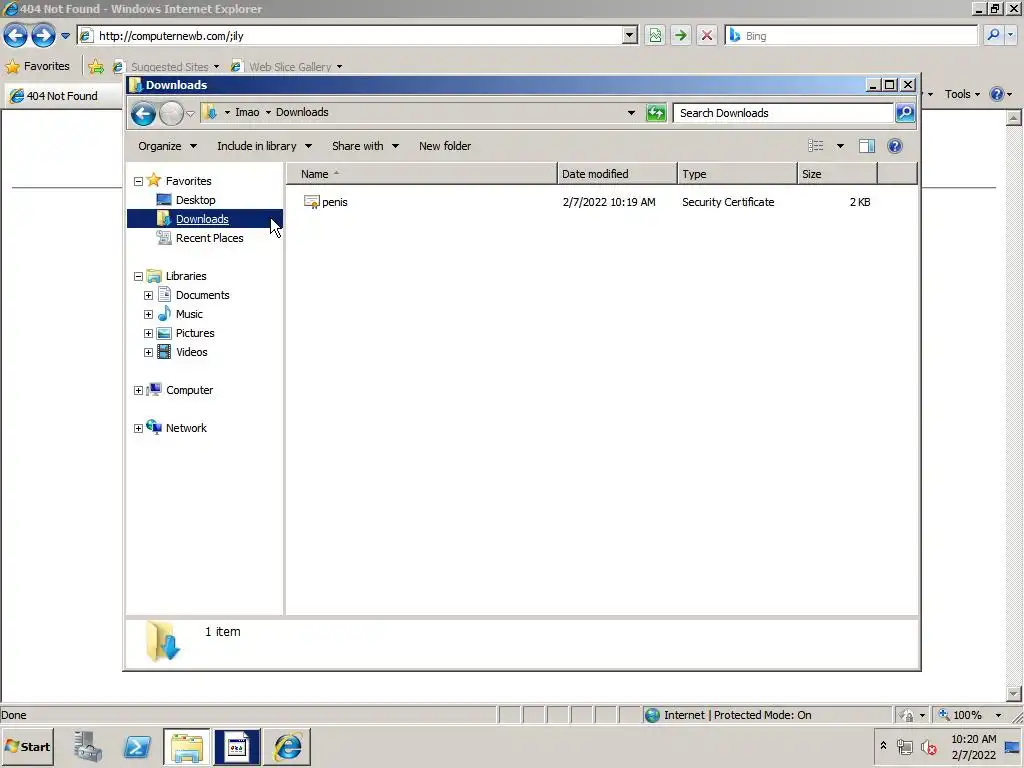Expand the Music library node
The width and height of the screenshot is (1024, 768).
coord(148,315)
